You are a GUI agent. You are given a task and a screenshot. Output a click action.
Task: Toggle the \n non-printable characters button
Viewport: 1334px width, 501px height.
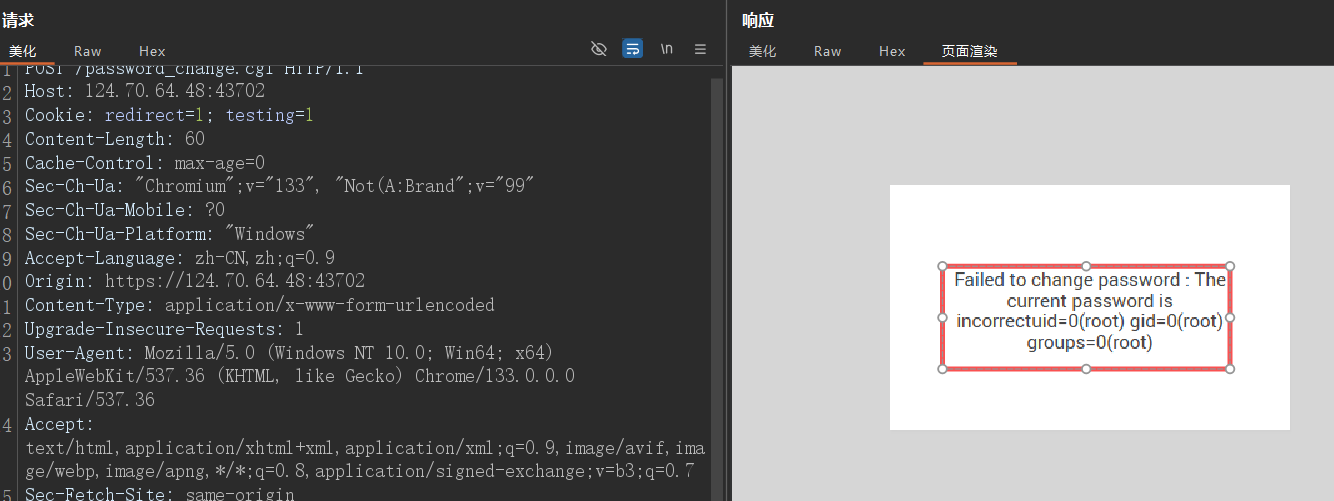(666, 49)
